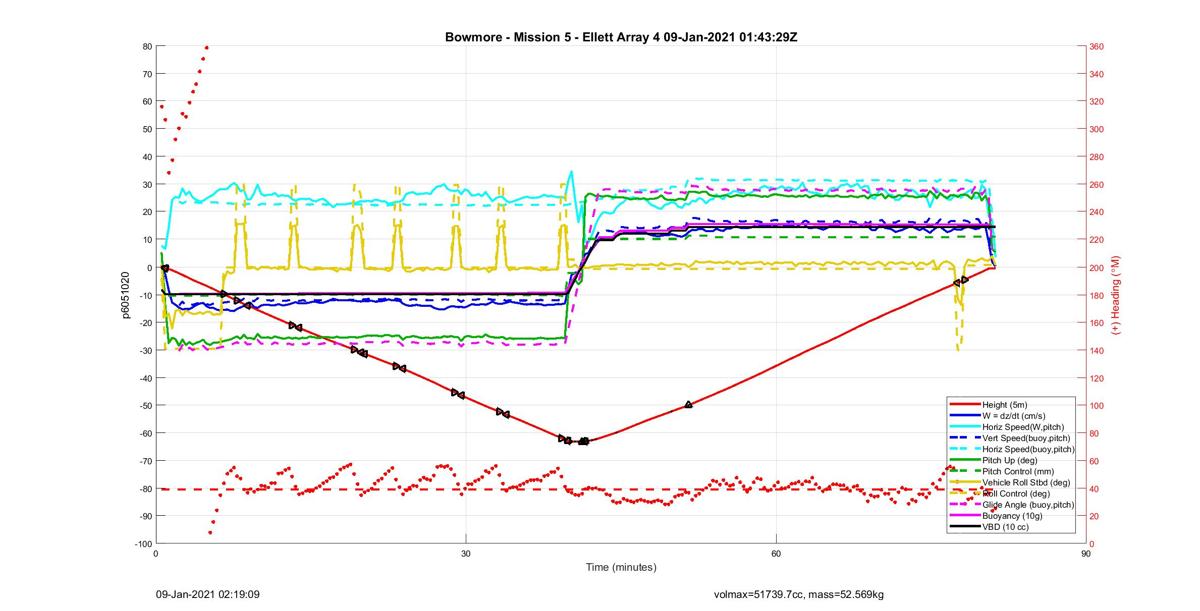This screenshot has height=611, width=1200.
Task: Click the '90' tick on the time axis
Action: pos(1085,552)
